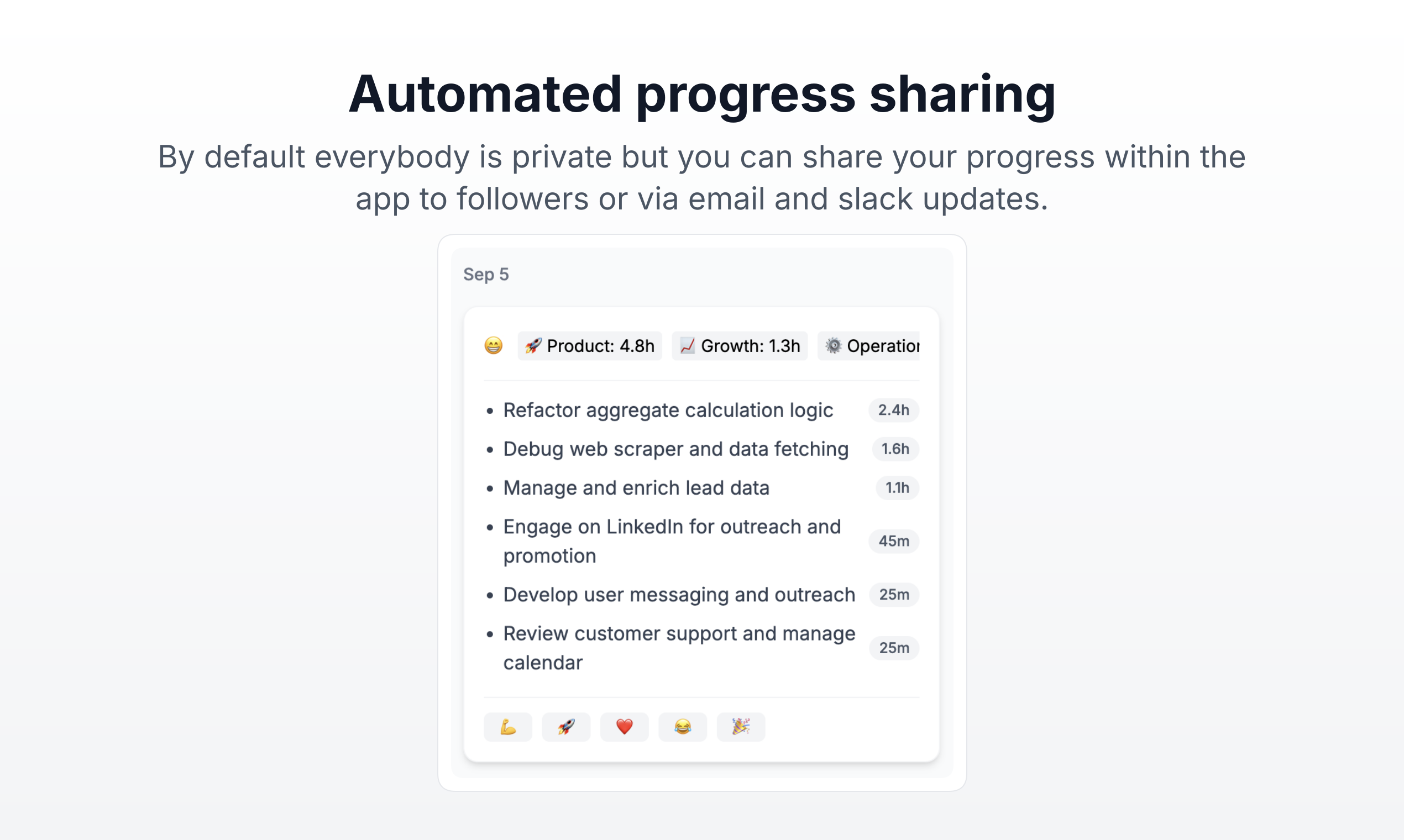React with the party popper emoji
The image size is (1404, 840).
pyautogui.click(x=741, y=727)
